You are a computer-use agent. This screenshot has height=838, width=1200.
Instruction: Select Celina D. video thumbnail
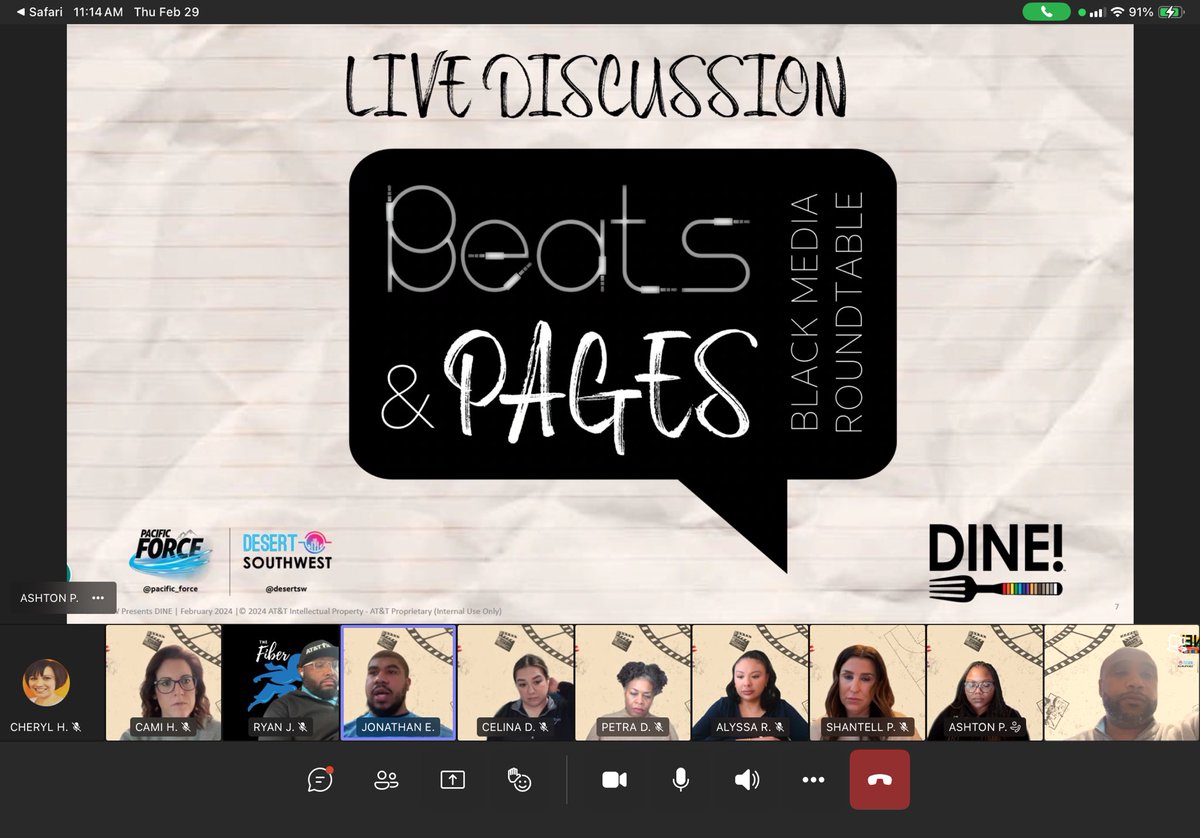(x=515, y=683)
